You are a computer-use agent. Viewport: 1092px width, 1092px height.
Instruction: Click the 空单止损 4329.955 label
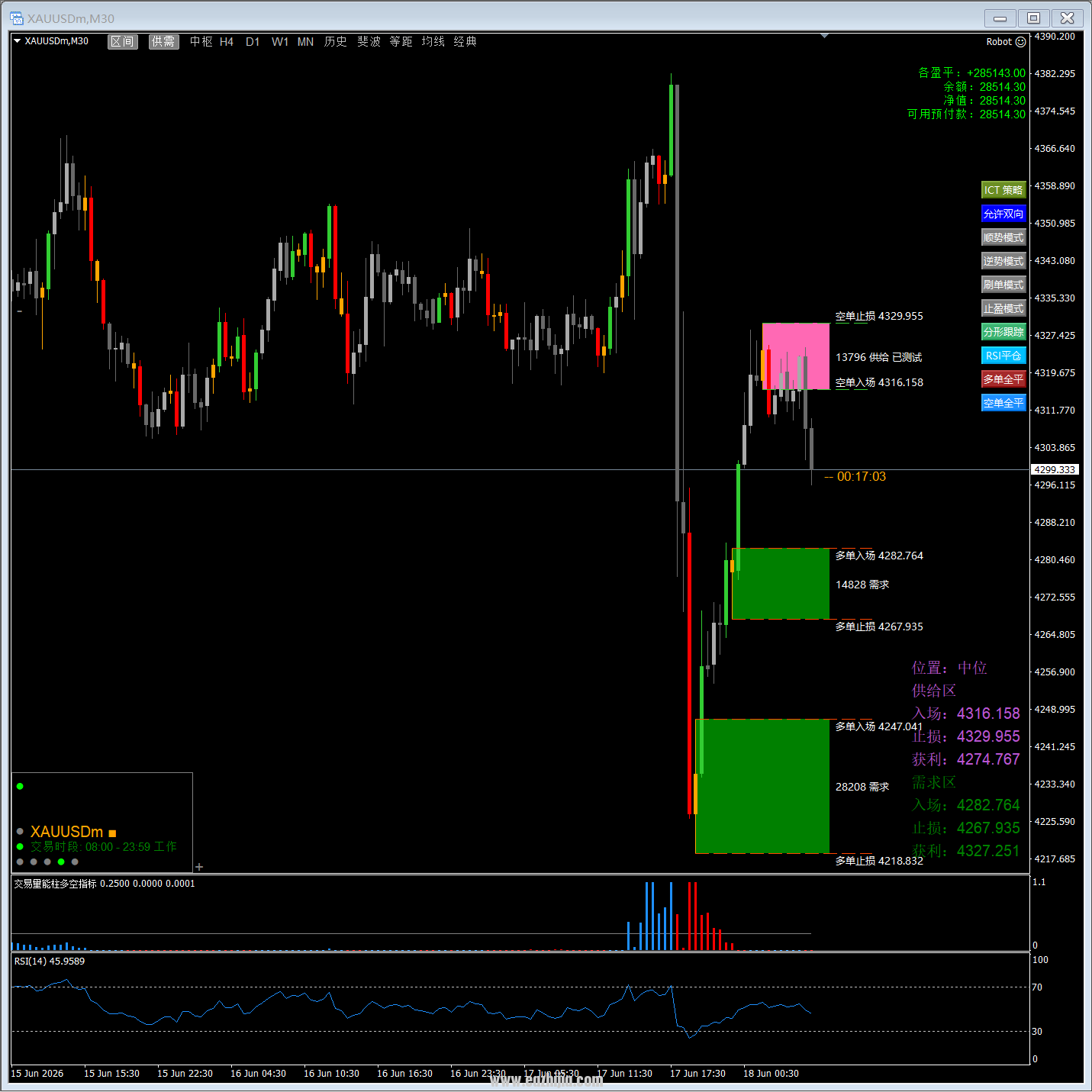click(x=879, y=316)
